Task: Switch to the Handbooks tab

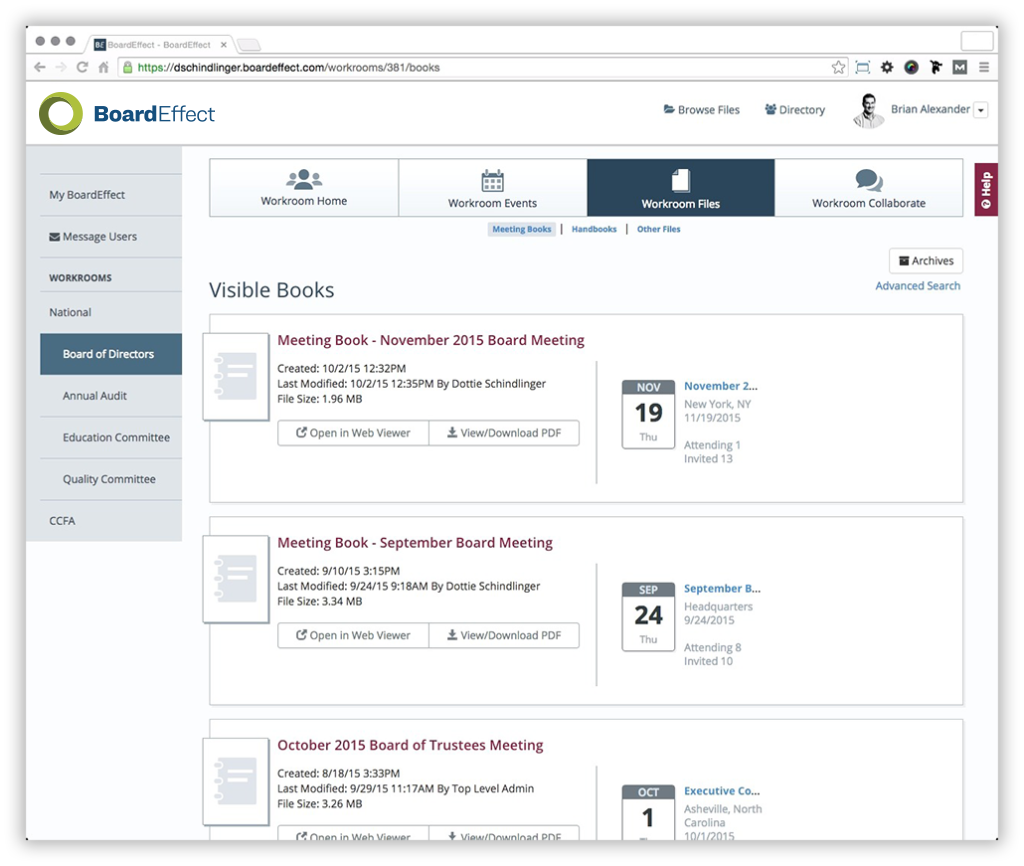Action: click(x=594, y=228)
